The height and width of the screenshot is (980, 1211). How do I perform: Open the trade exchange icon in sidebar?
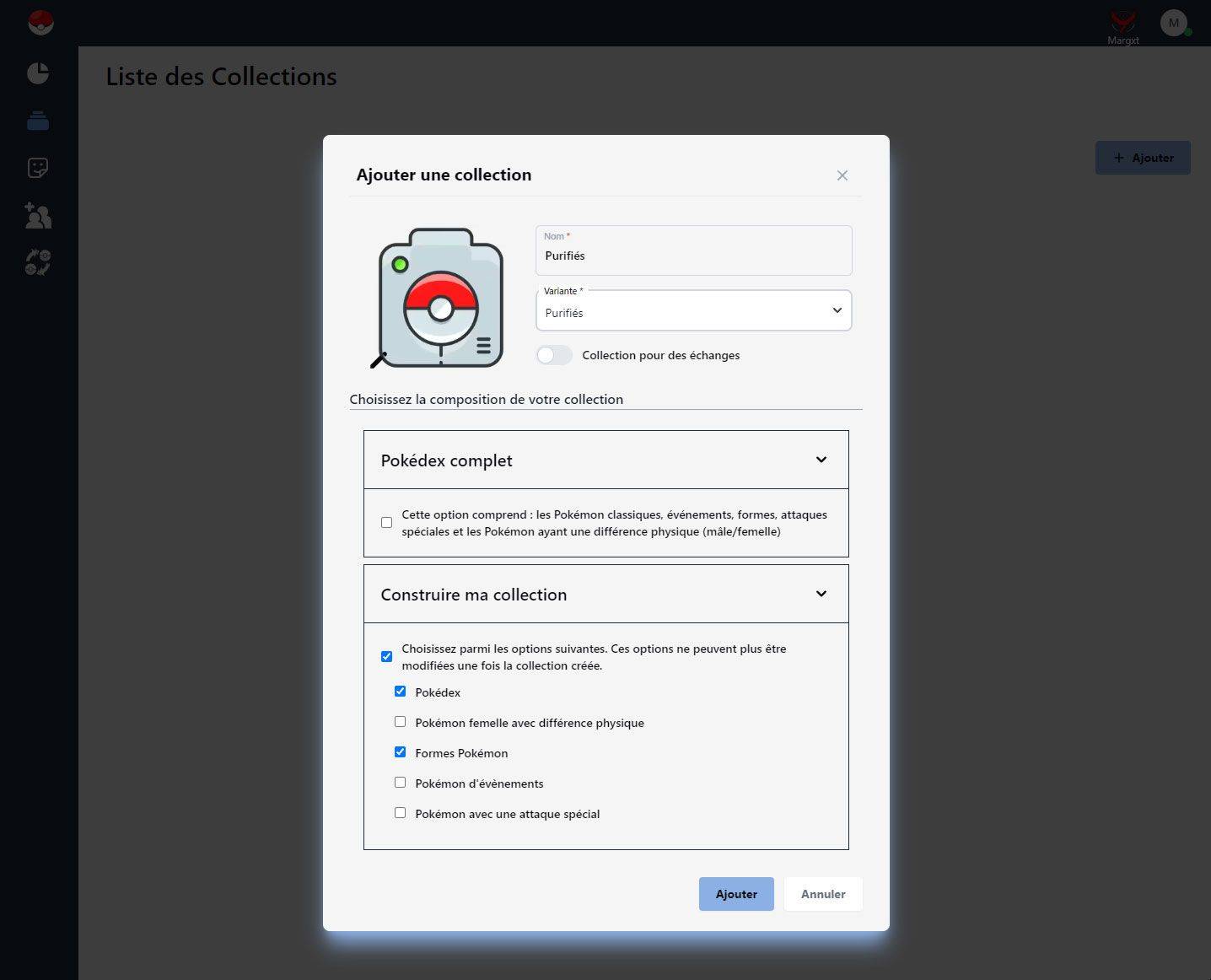(x=38, y=262)
